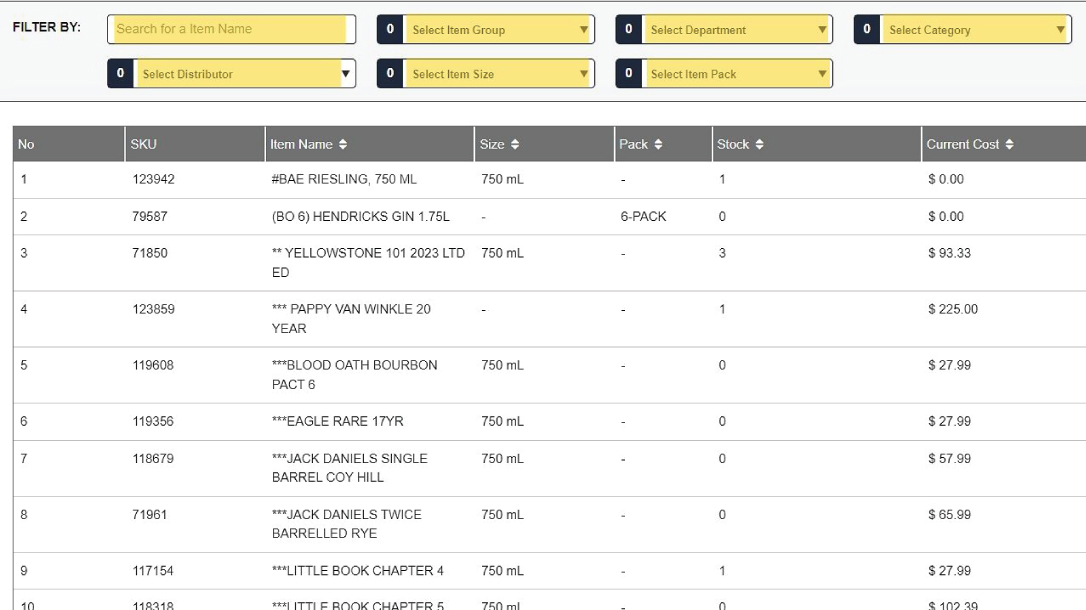This screenshot has height=610, width=1086.
Task: Select the EAGLE RARE 17YR row
Action: point(337,422)
